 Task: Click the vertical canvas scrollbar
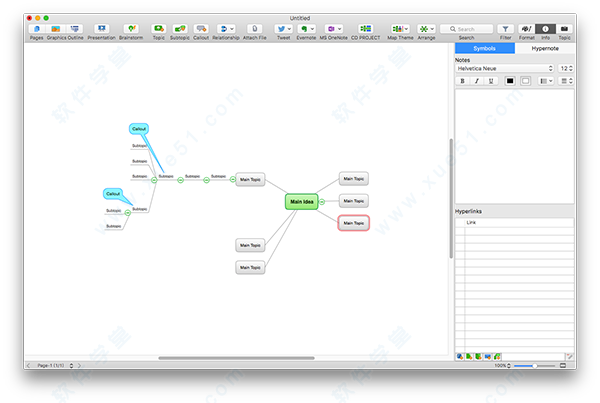click(x=451, y=198)
